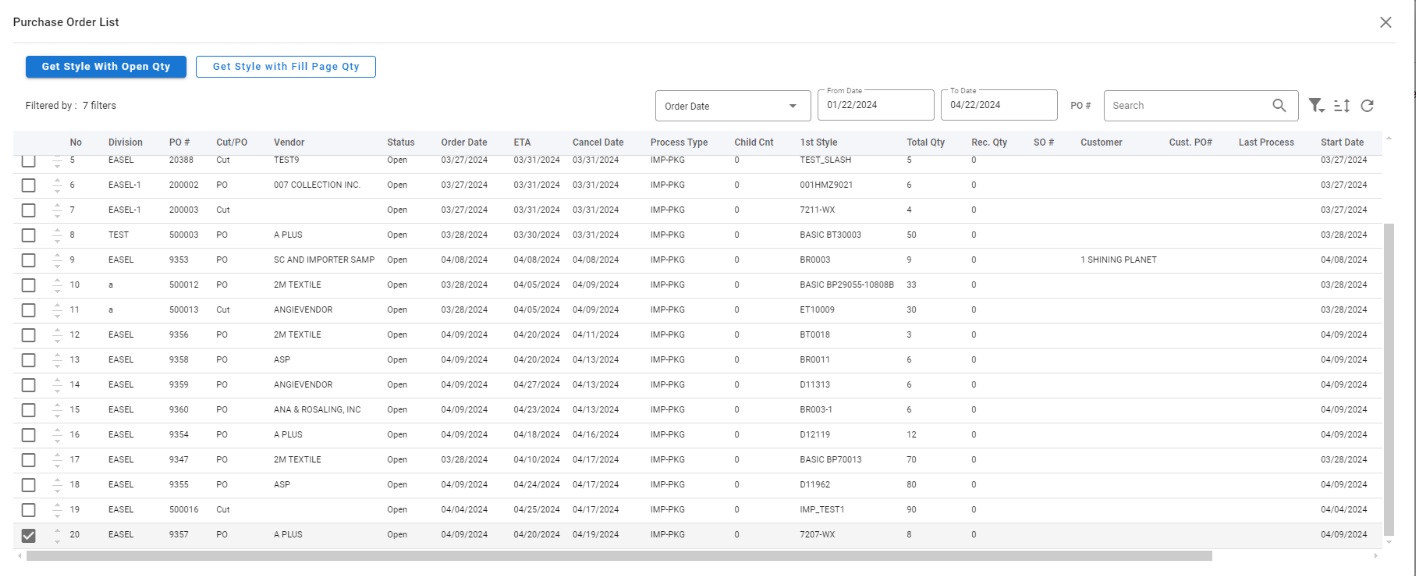Image resolution: width=1416 pixels, height=576 pixels.
Task: Check the box for PO 9360
Action: click(28, 410)
